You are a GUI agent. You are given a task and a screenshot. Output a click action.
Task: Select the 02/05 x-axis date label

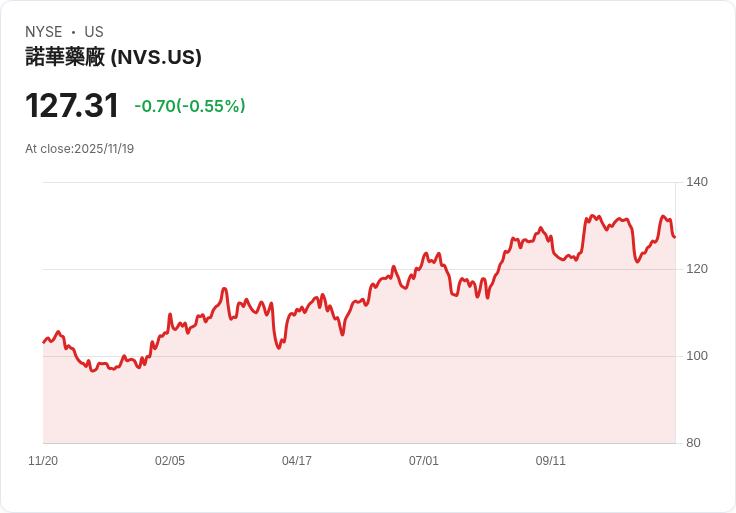(170, 461)
